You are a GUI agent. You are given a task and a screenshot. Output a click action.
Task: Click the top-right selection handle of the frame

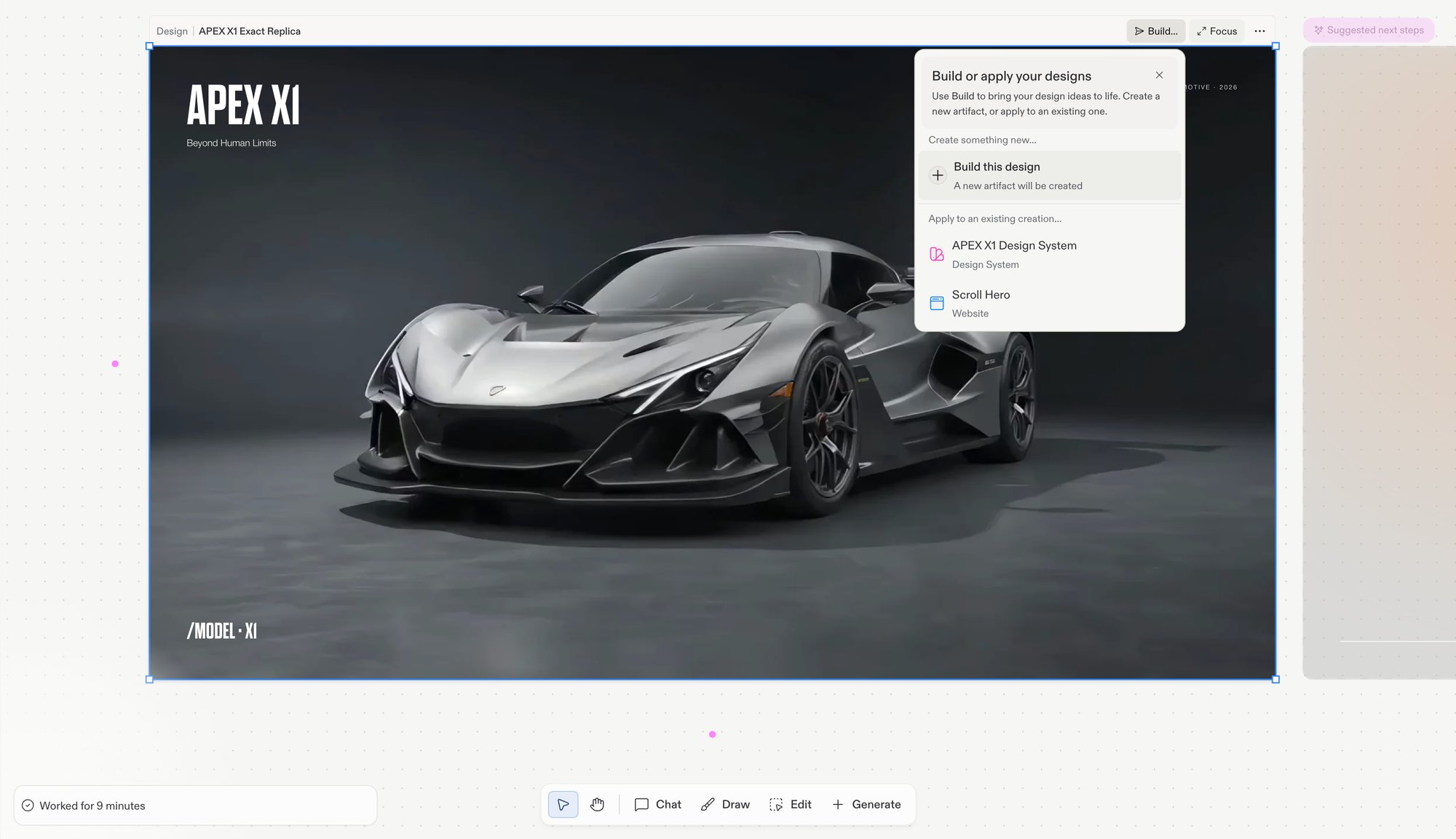tap(1275, 46)
